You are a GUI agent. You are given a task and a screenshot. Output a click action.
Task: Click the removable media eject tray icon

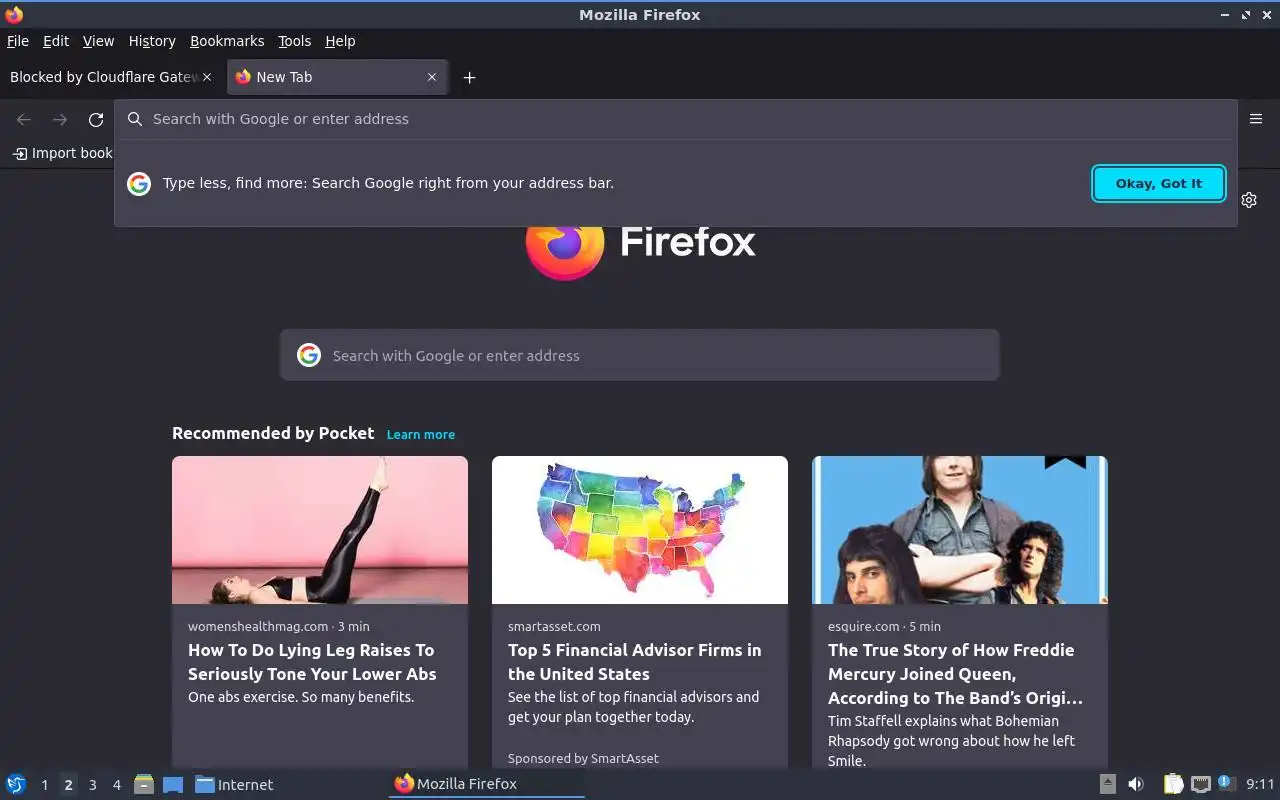(1107, 784)
